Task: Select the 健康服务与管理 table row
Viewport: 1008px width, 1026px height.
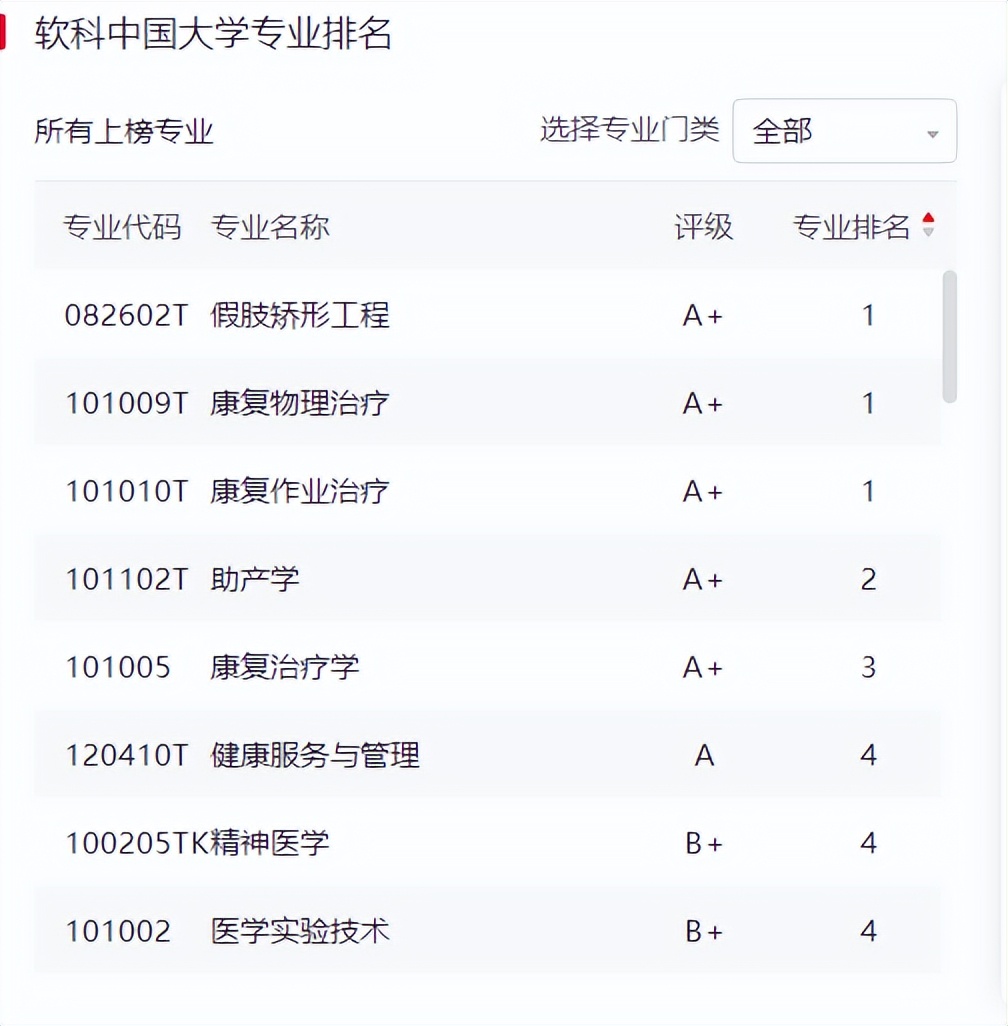Action: click(400, 755)
